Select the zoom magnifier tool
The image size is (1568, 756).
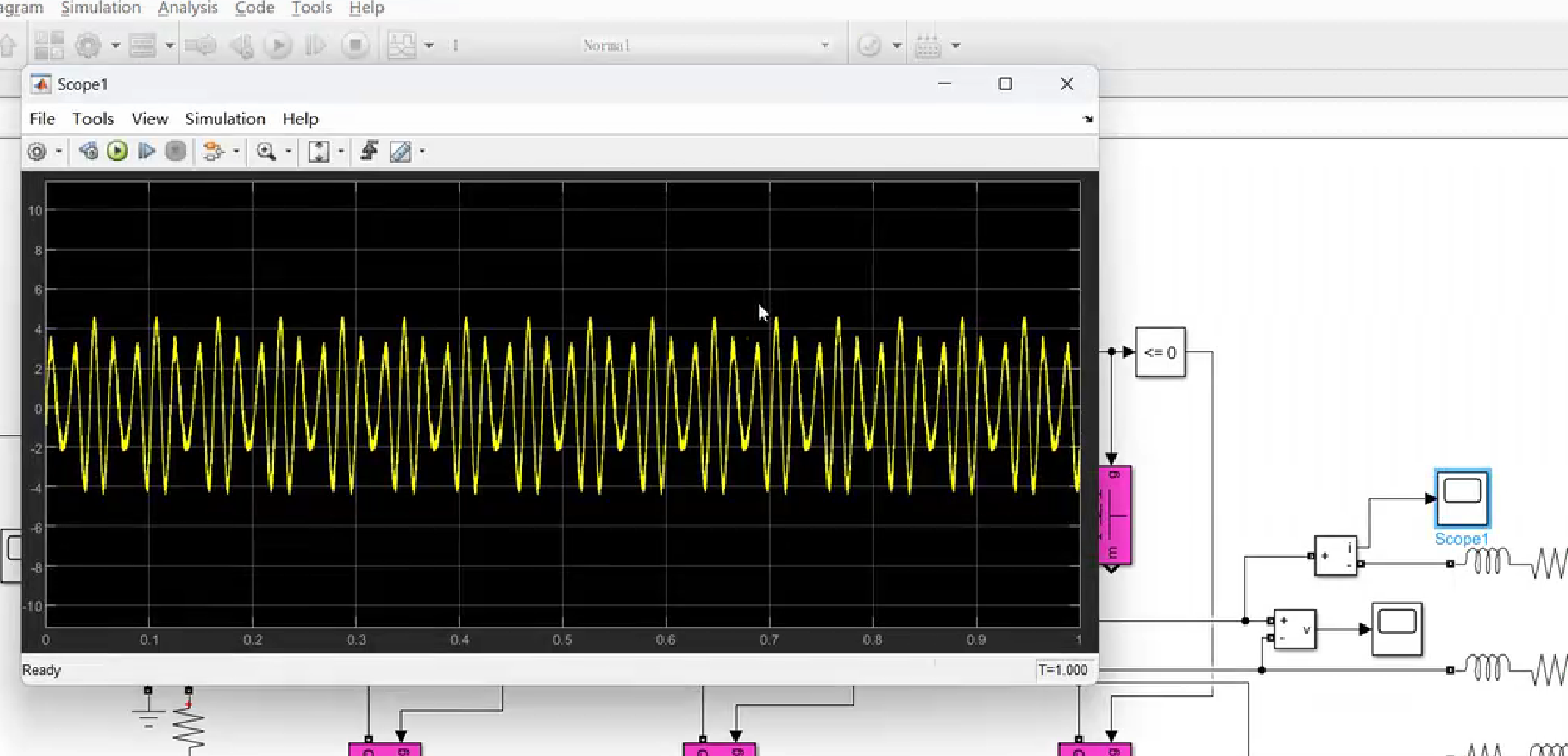265,151
